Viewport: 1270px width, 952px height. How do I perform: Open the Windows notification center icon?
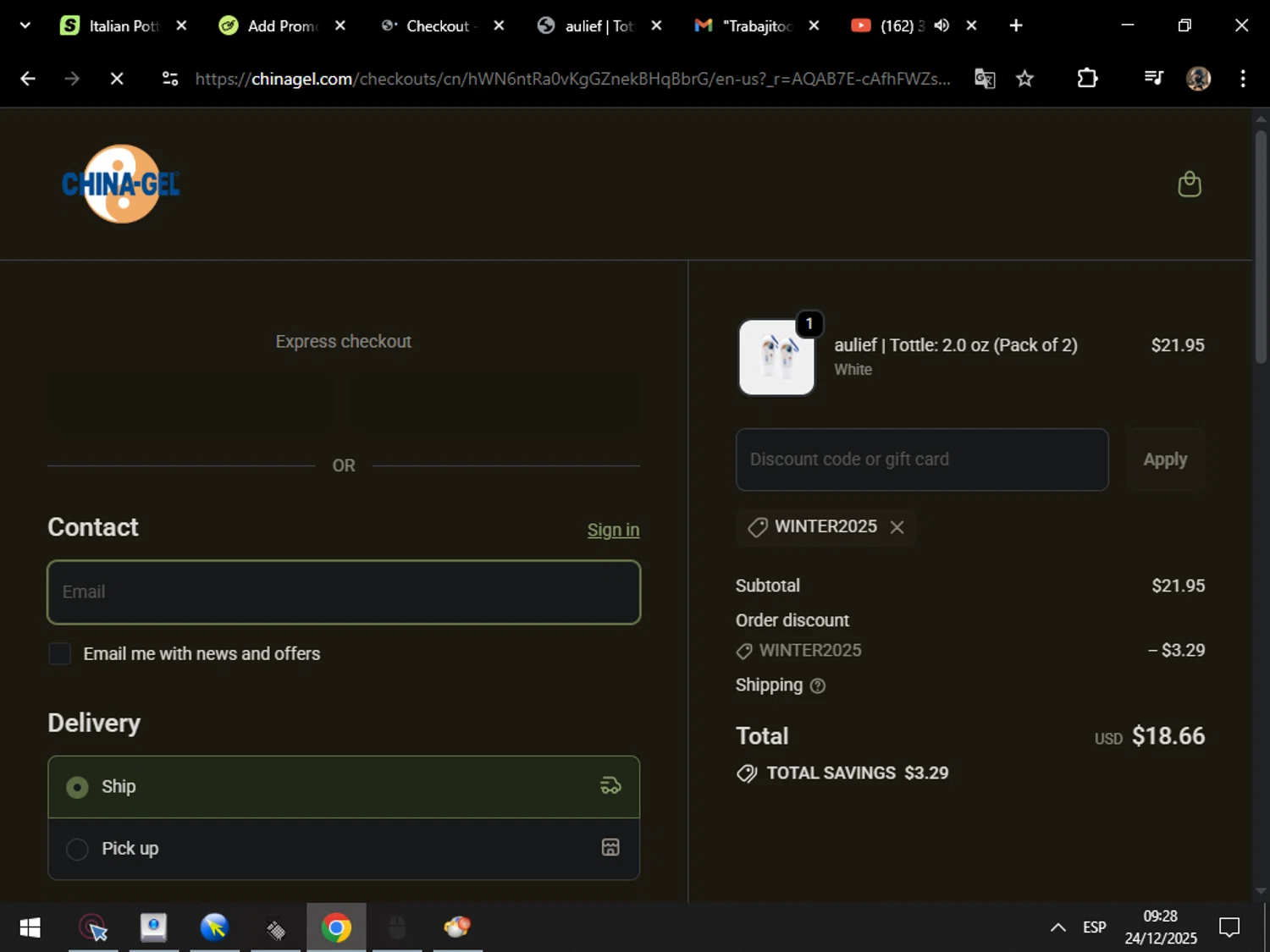[1229, 927]
